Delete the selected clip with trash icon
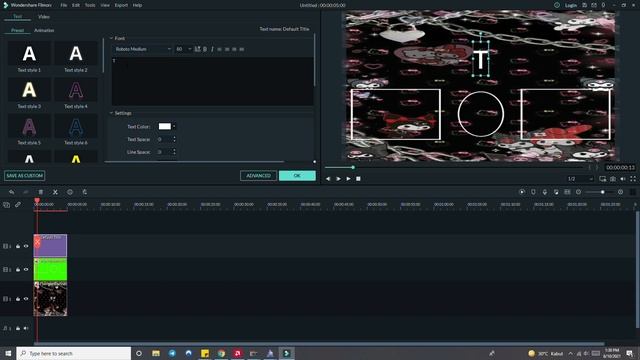 tap(40, 192)
